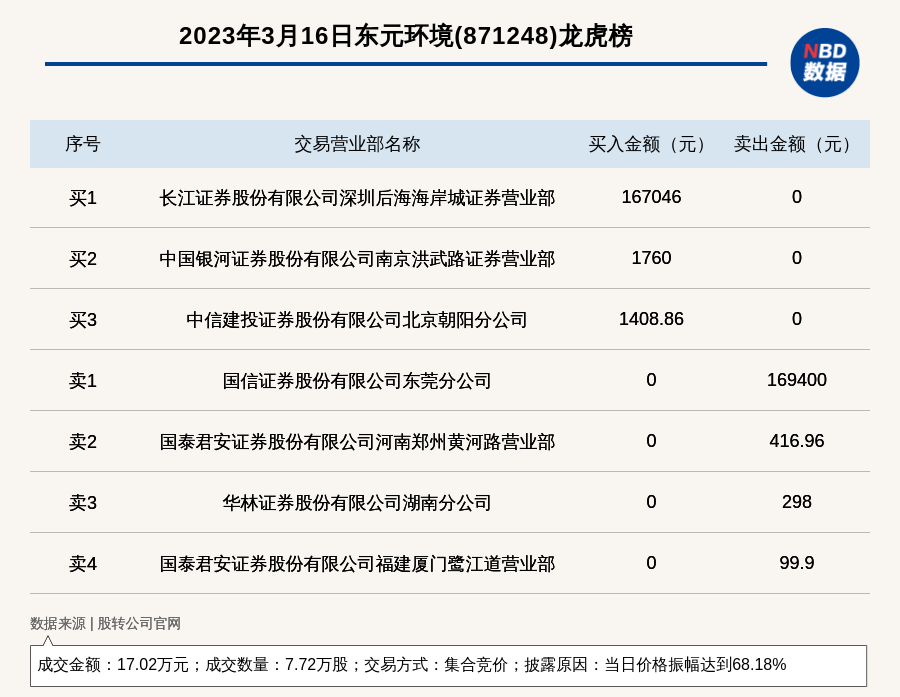The height and width of the screenshot is (697, 900).
Task: Click the buy amount 1408.86
Action: (x=651, y=319)
